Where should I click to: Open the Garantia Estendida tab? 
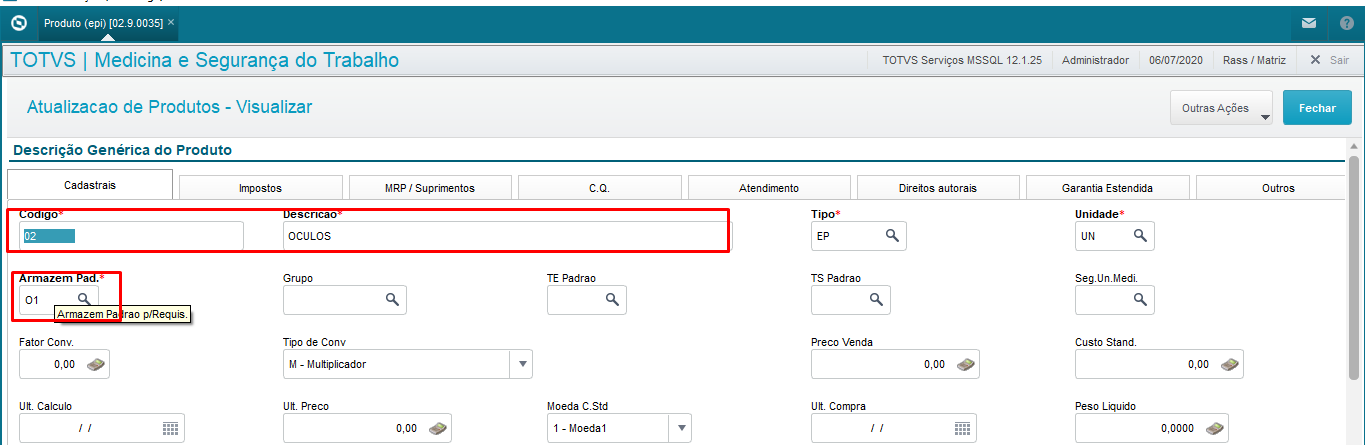click(1108, 188)
